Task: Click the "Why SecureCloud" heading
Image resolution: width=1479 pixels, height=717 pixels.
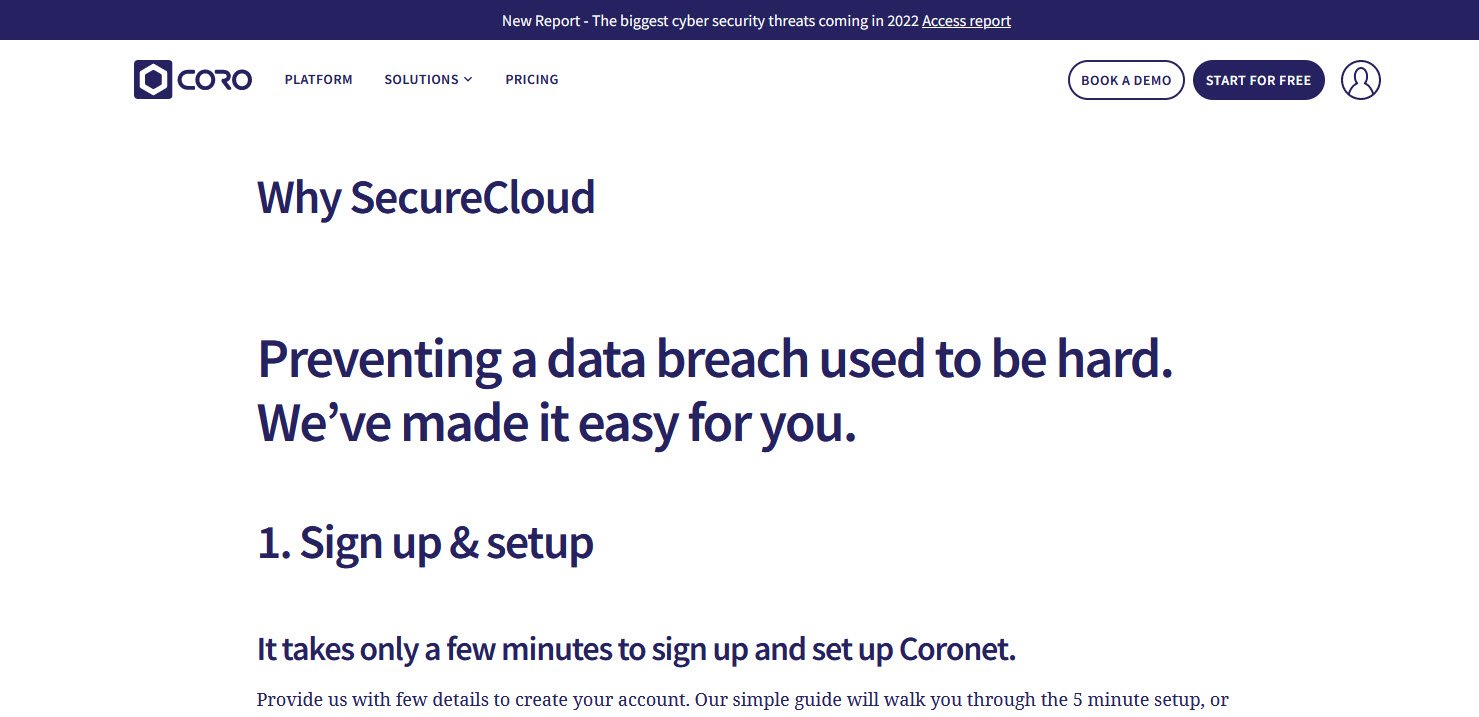Action: (426, 197)
